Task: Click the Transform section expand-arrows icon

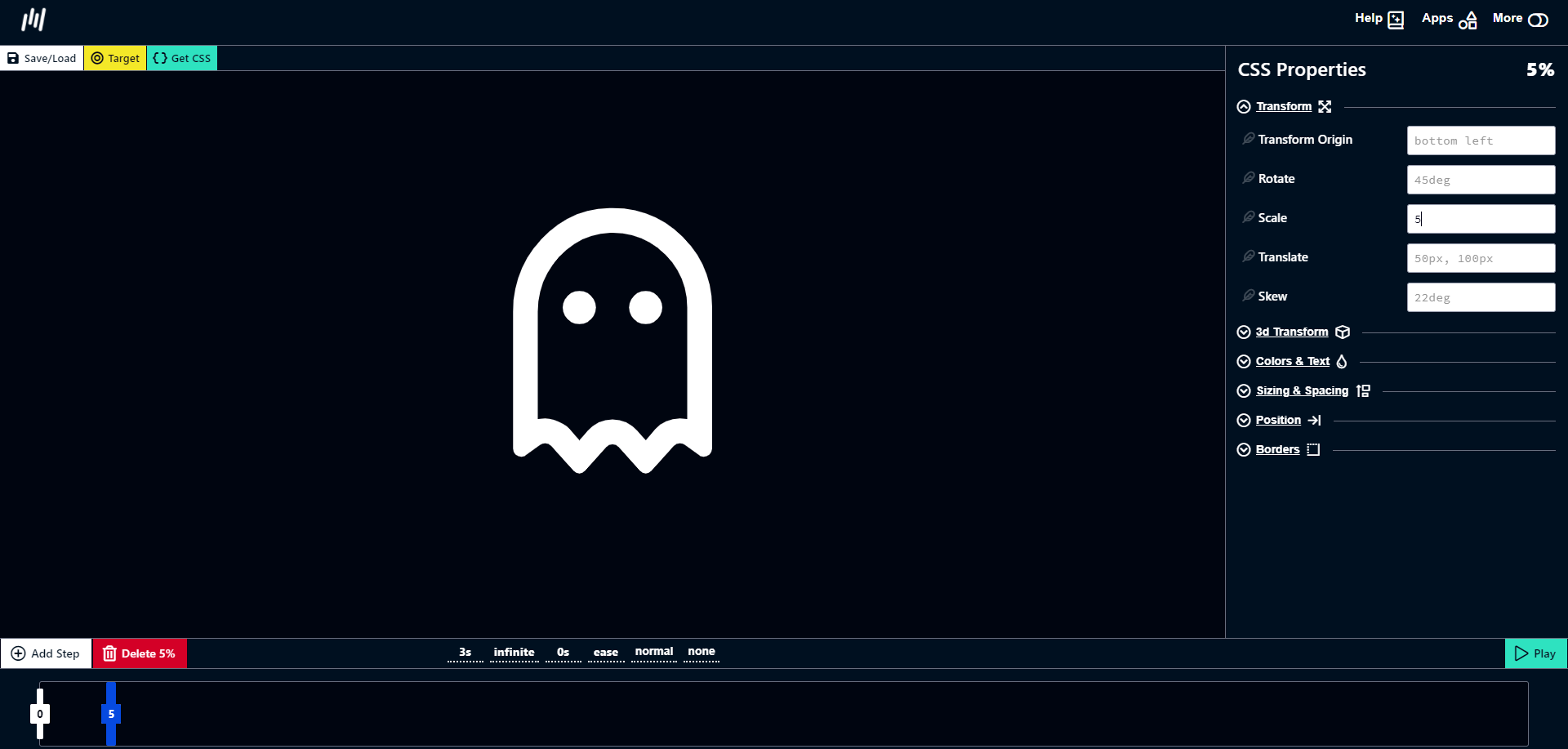Action: click(1325, 106)
